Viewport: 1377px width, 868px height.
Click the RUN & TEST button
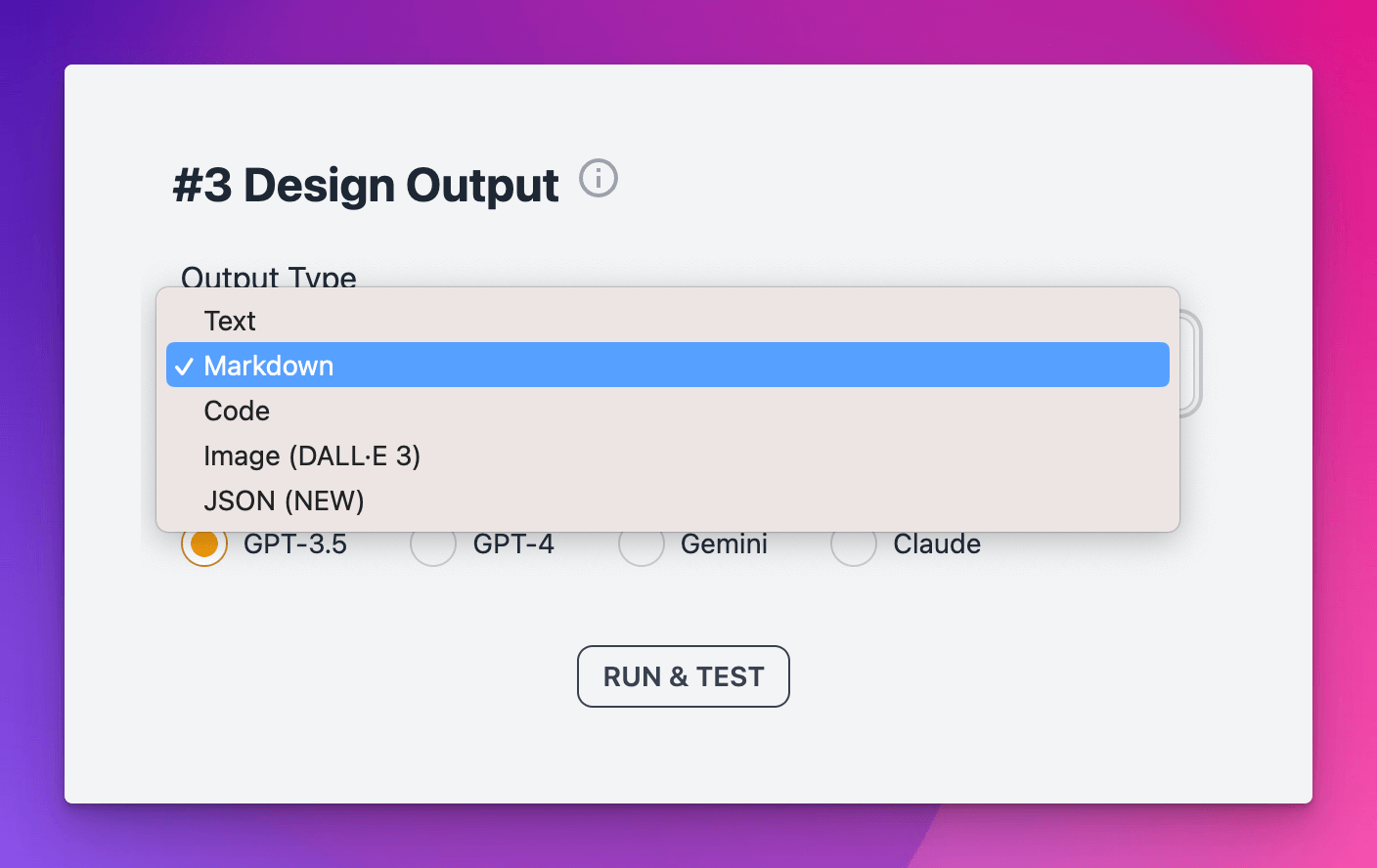(x=684, y=676)
